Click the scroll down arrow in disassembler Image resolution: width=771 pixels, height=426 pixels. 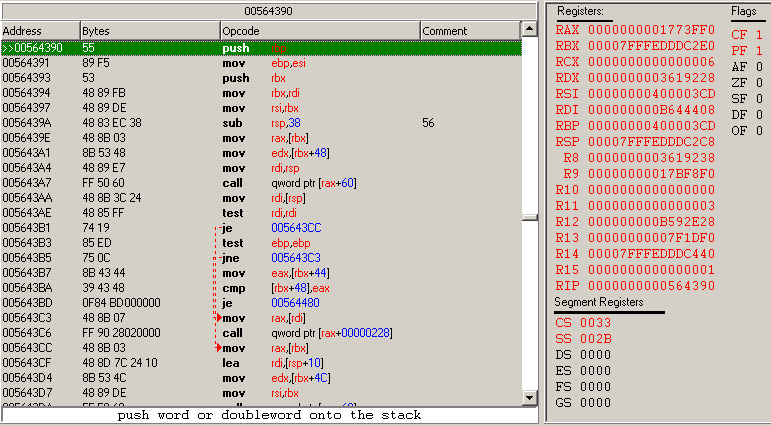pyautogui.click(x=531, y=398)
